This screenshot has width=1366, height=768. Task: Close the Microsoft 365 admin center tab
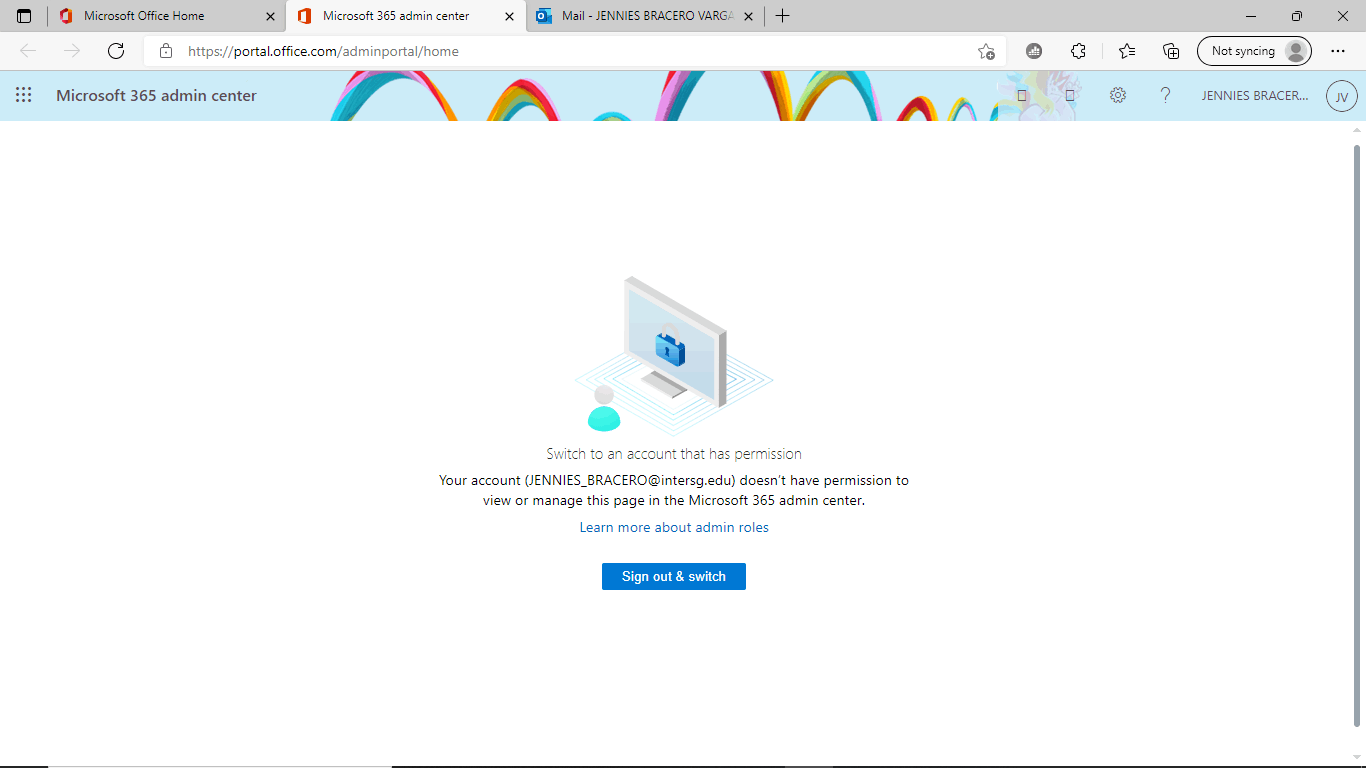pos(510,16)
